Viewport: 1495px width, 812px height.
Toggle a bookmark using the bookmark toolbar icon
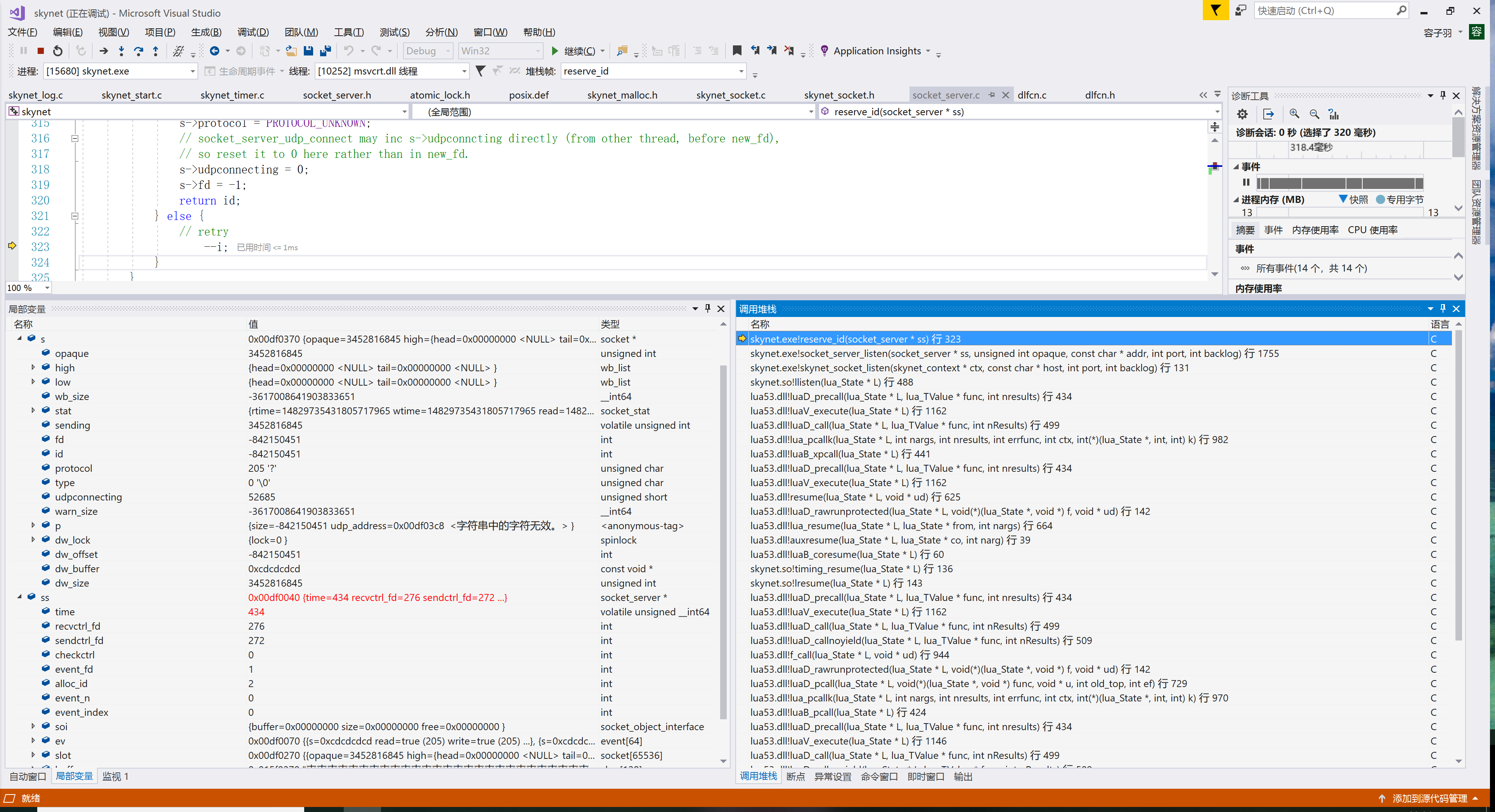[736, 50]
